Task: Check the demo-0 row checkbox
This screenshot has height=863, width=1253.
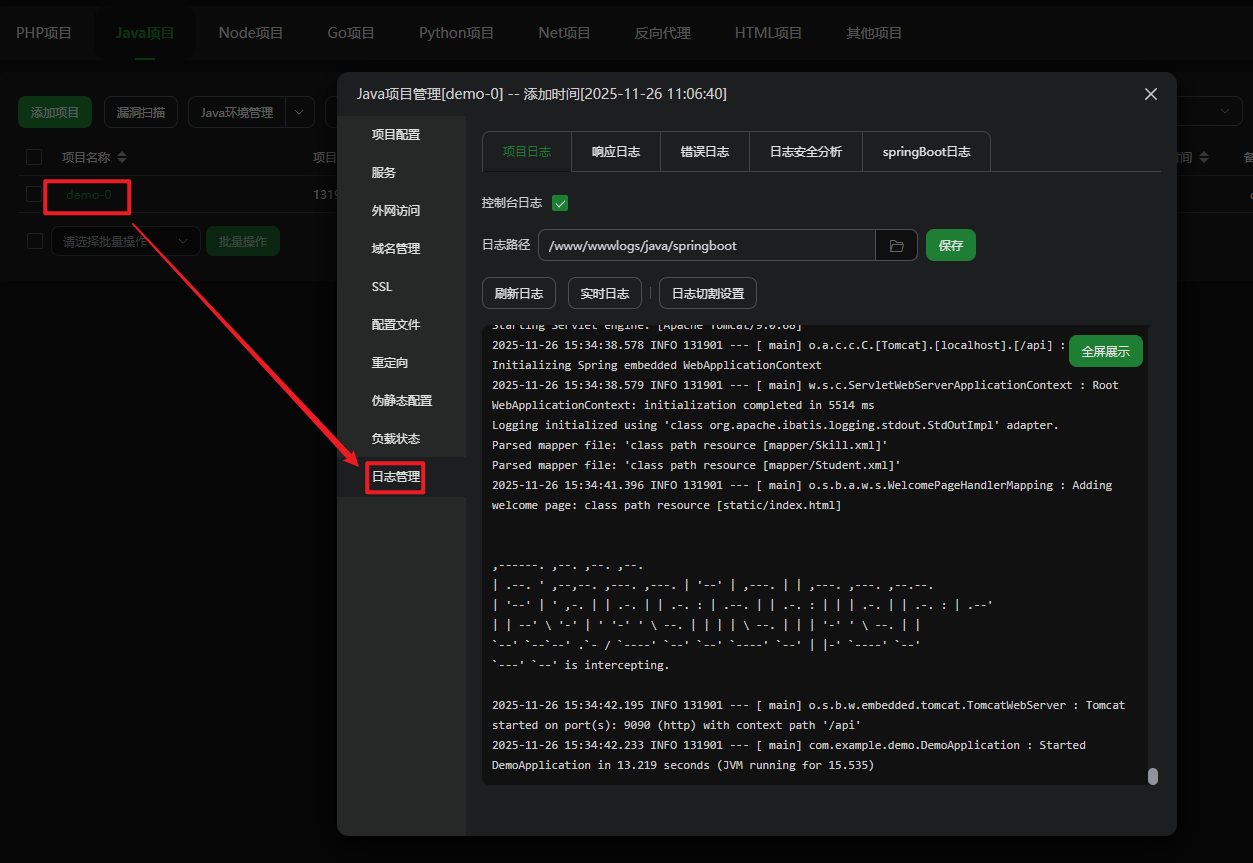Action: tap(34, 195)
